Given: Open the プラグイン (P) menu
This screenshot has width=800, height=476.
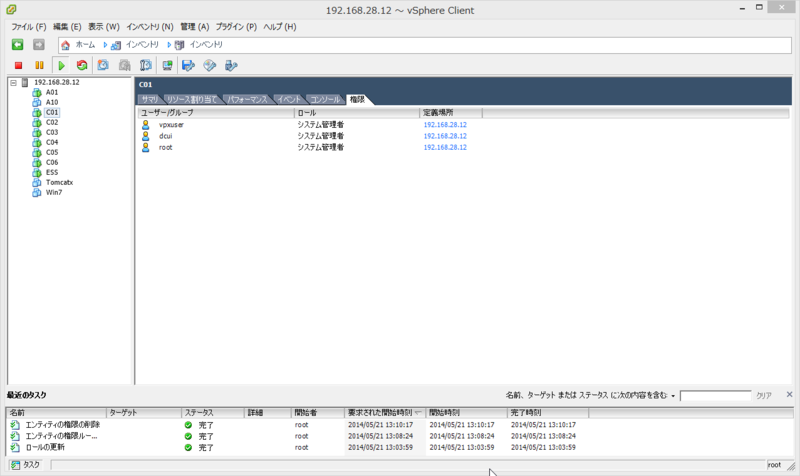Looking at the screenshot, I should [x=236, y=27].
